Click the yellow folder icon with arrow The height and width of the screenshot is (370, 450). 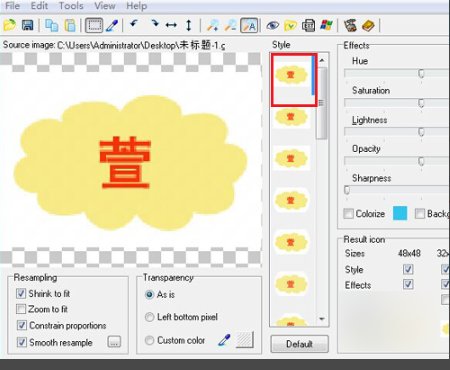point(290,26)
